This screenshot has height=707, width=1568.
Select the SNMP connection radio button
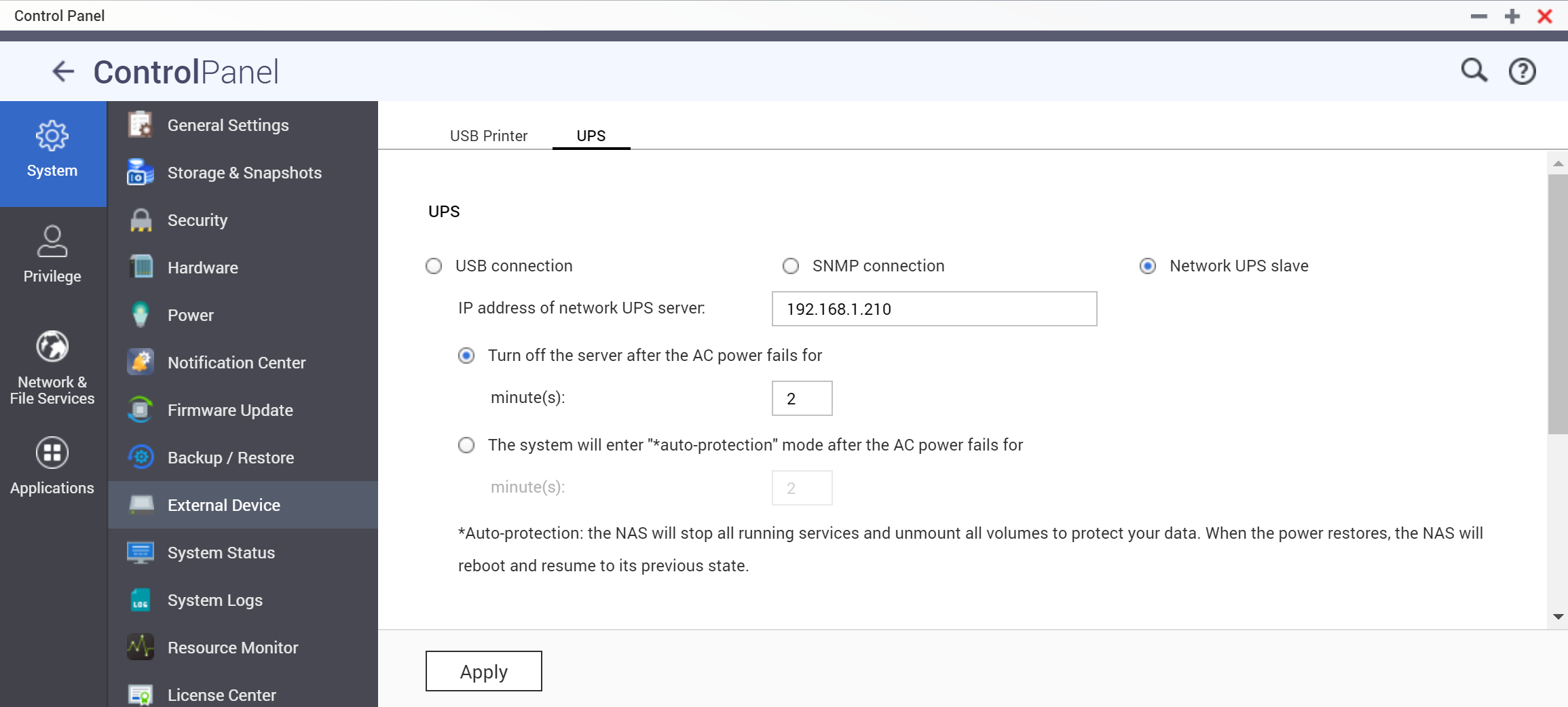(x=791, y=266)
